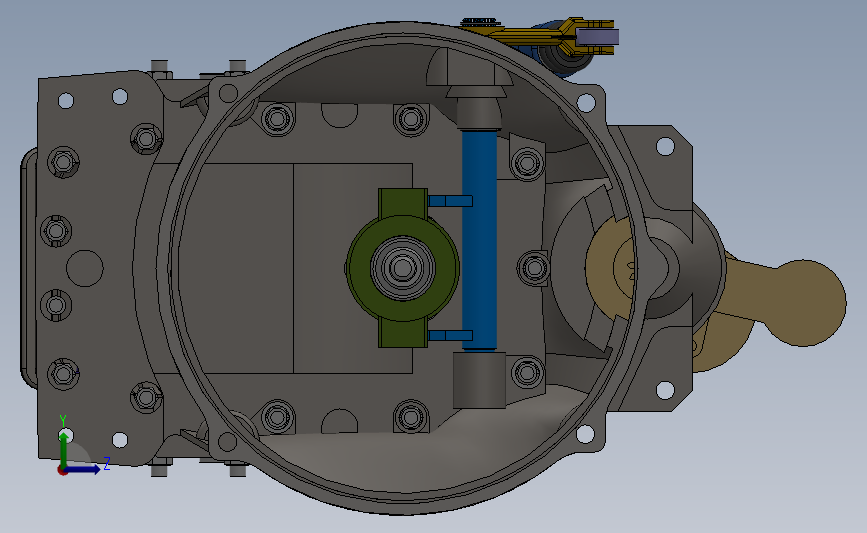Select the gray cylindrical boss below the blue shaft
The width and height of the screenshot is (867, 533).
point(479,380)
